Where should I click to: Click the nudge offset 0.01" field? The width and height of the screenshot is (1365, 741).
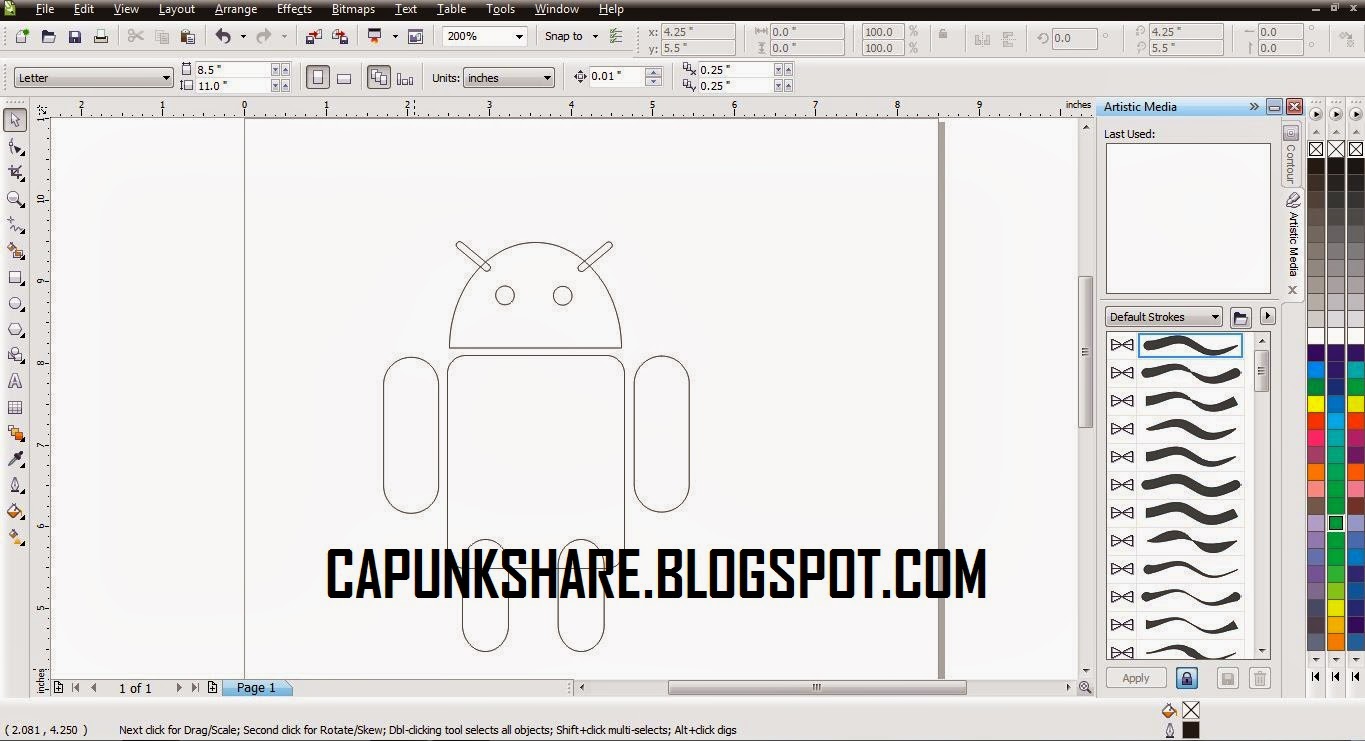617,77
